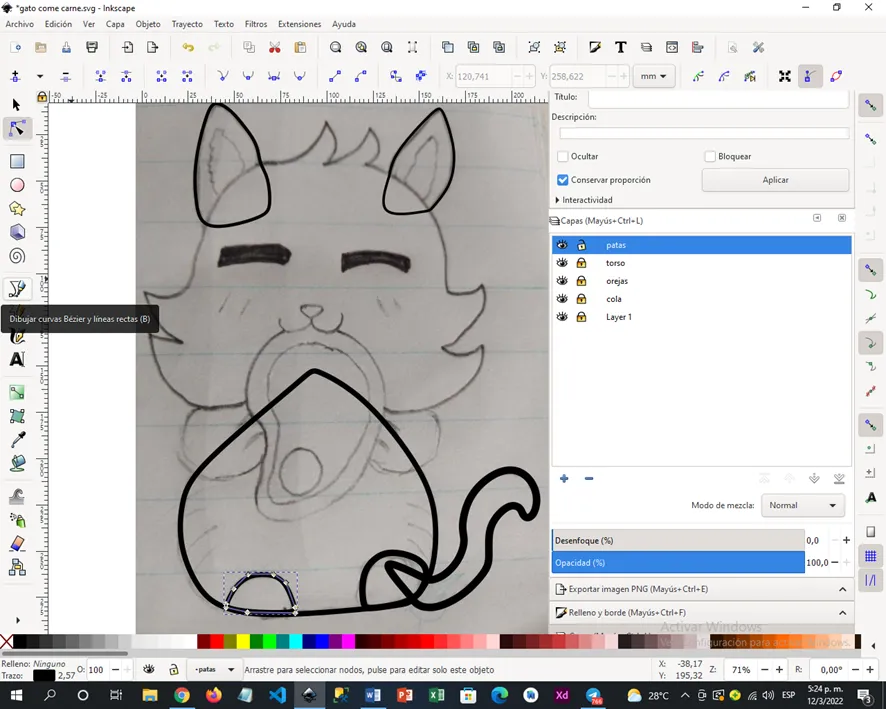Click the Título input field
The height and width of the screenshot is (709, 886).
pyautogui.click(x=718, y=98)
